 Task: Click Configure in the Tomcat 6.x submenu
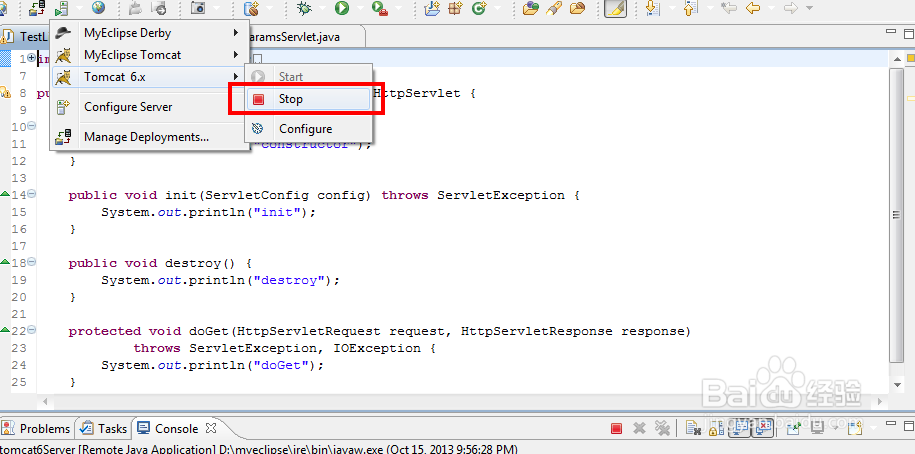[x=308, y=129]
